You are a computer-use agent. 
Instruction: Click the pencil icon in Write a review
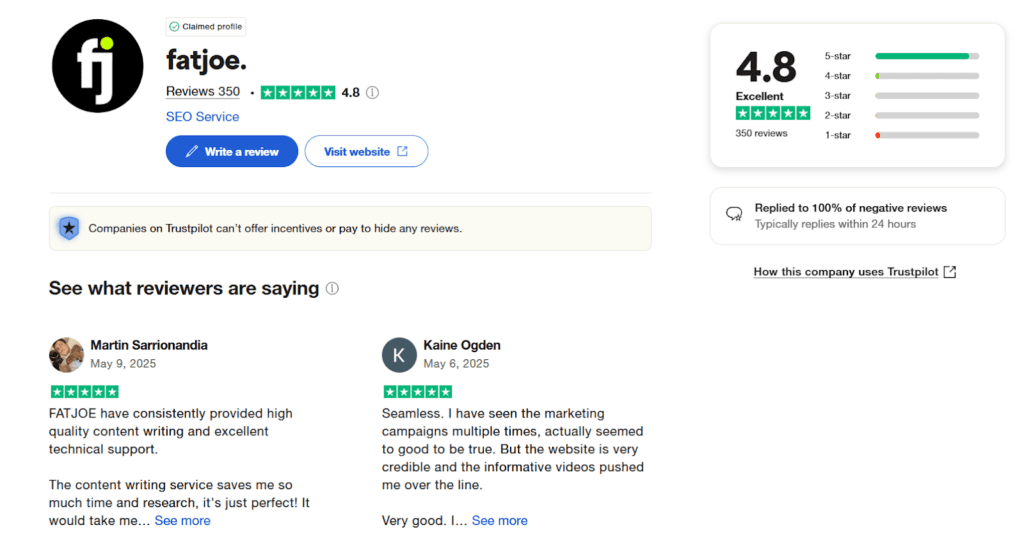(x=191, y=152)
